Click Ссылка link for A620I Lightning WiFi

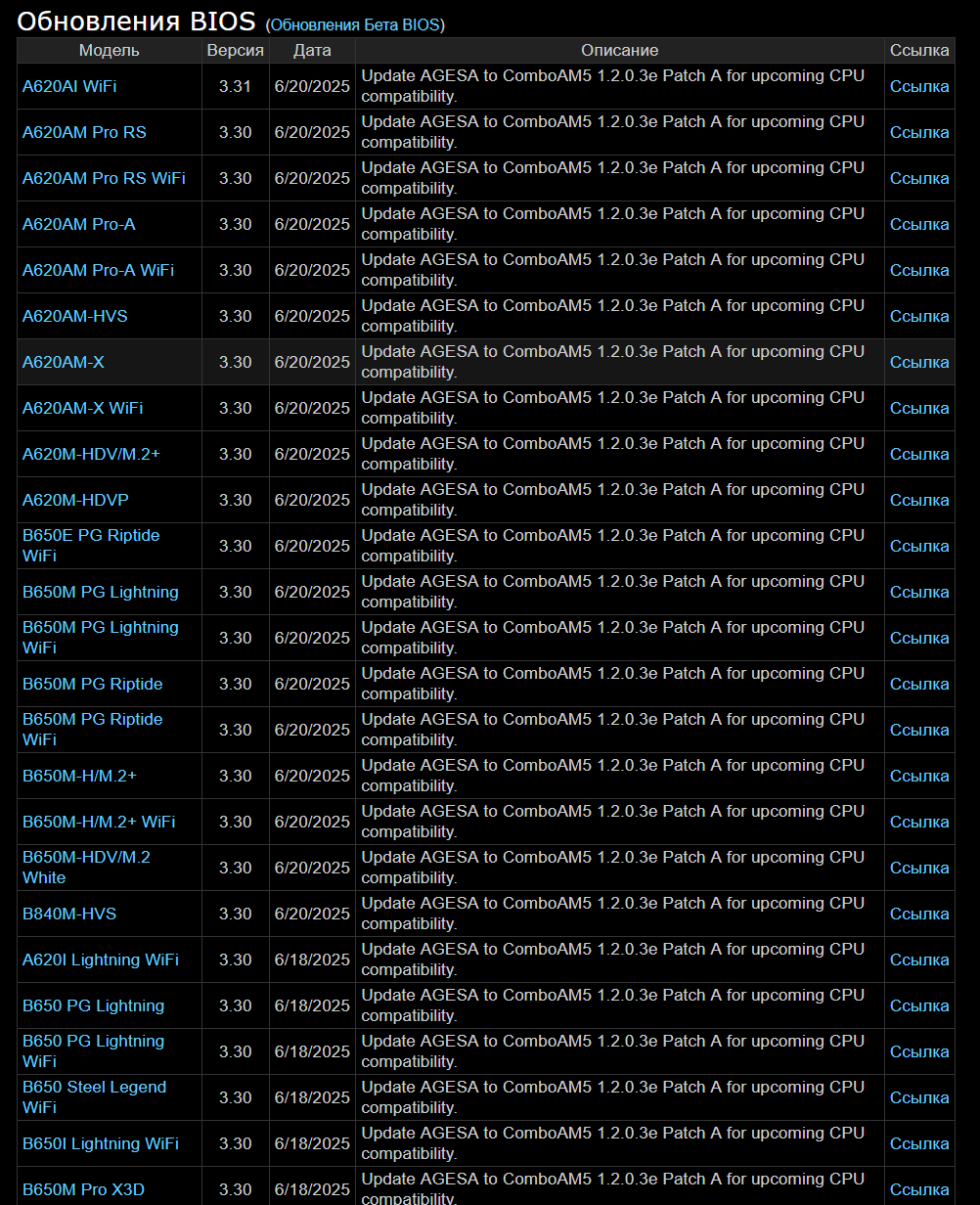pyautogui.click(x=919, y=960)
